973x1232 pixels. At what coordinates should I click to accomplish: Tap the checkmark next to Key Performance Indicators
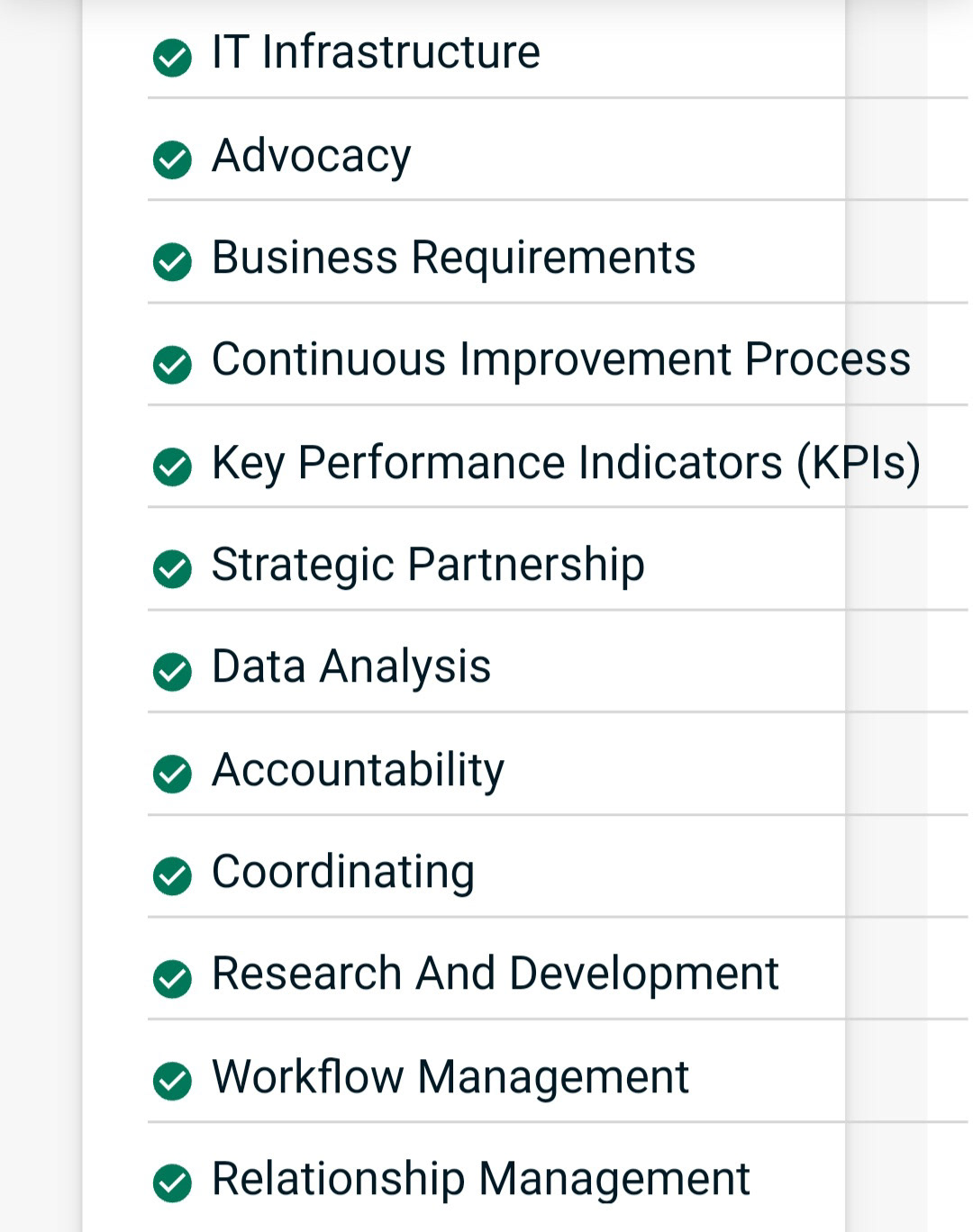[x=172, y=467]
